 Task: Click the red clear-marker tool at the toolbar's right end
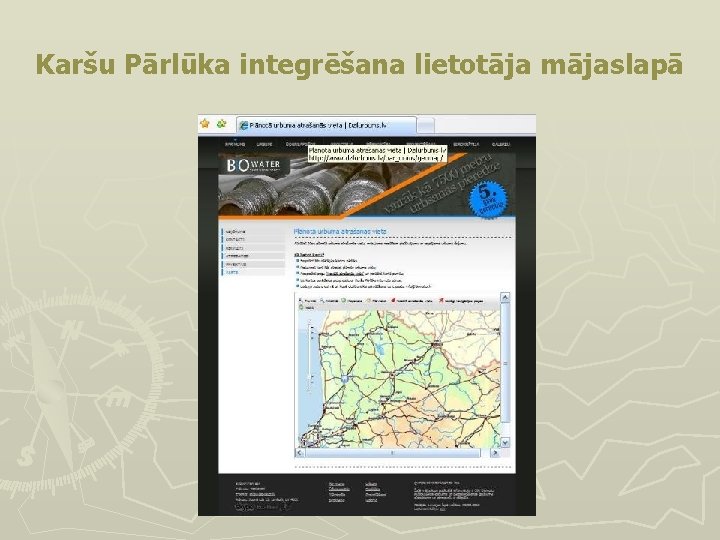tap(441, 300)
